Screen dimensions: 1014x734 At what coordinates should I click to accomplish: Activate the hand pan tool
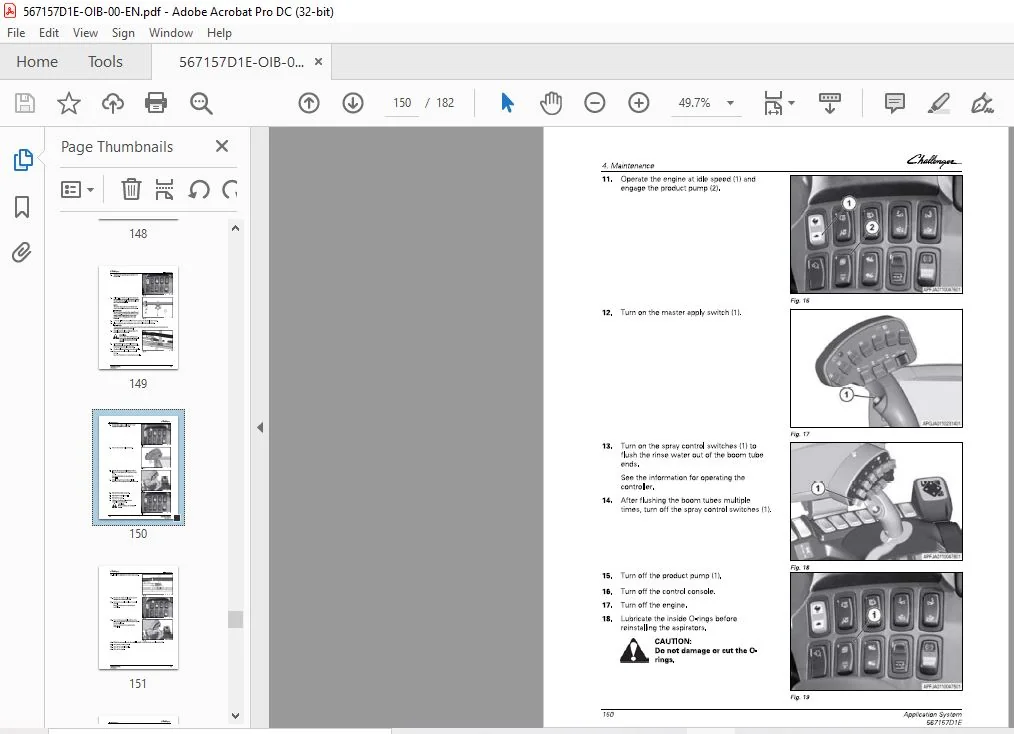pyautogui.click(x=551, y=103)
